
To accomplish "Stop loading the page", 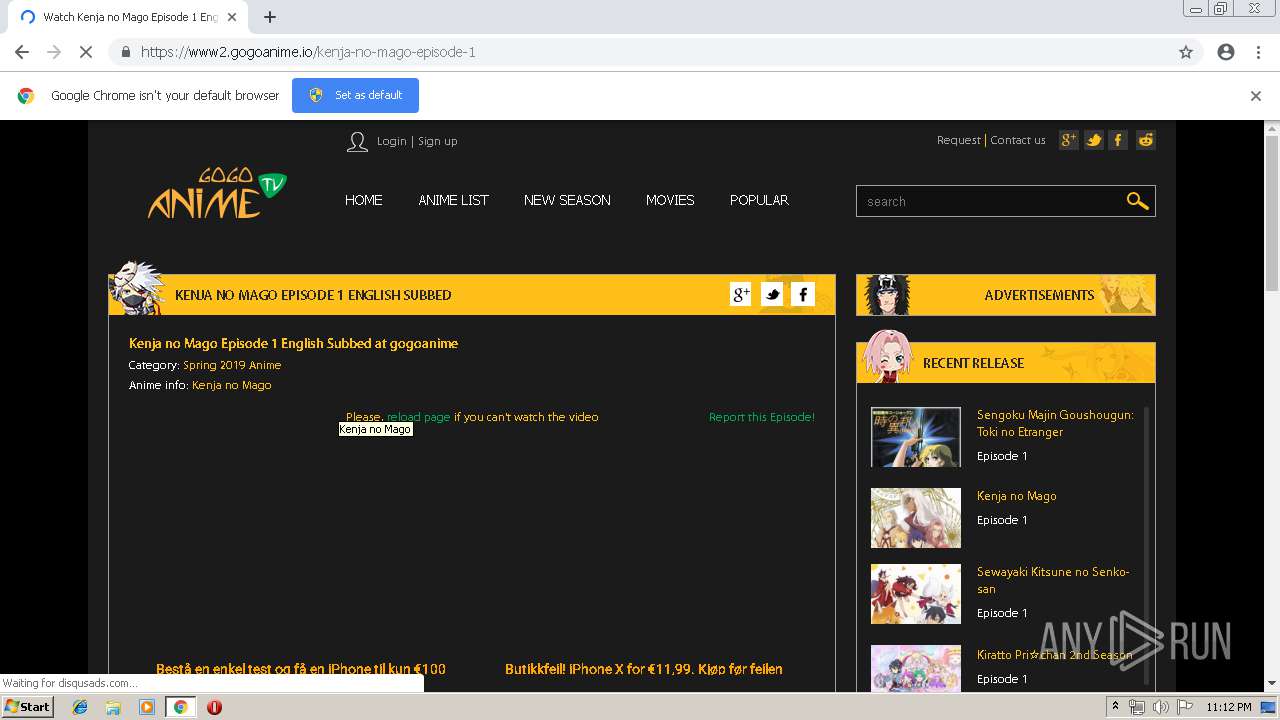I will [86, 52].
